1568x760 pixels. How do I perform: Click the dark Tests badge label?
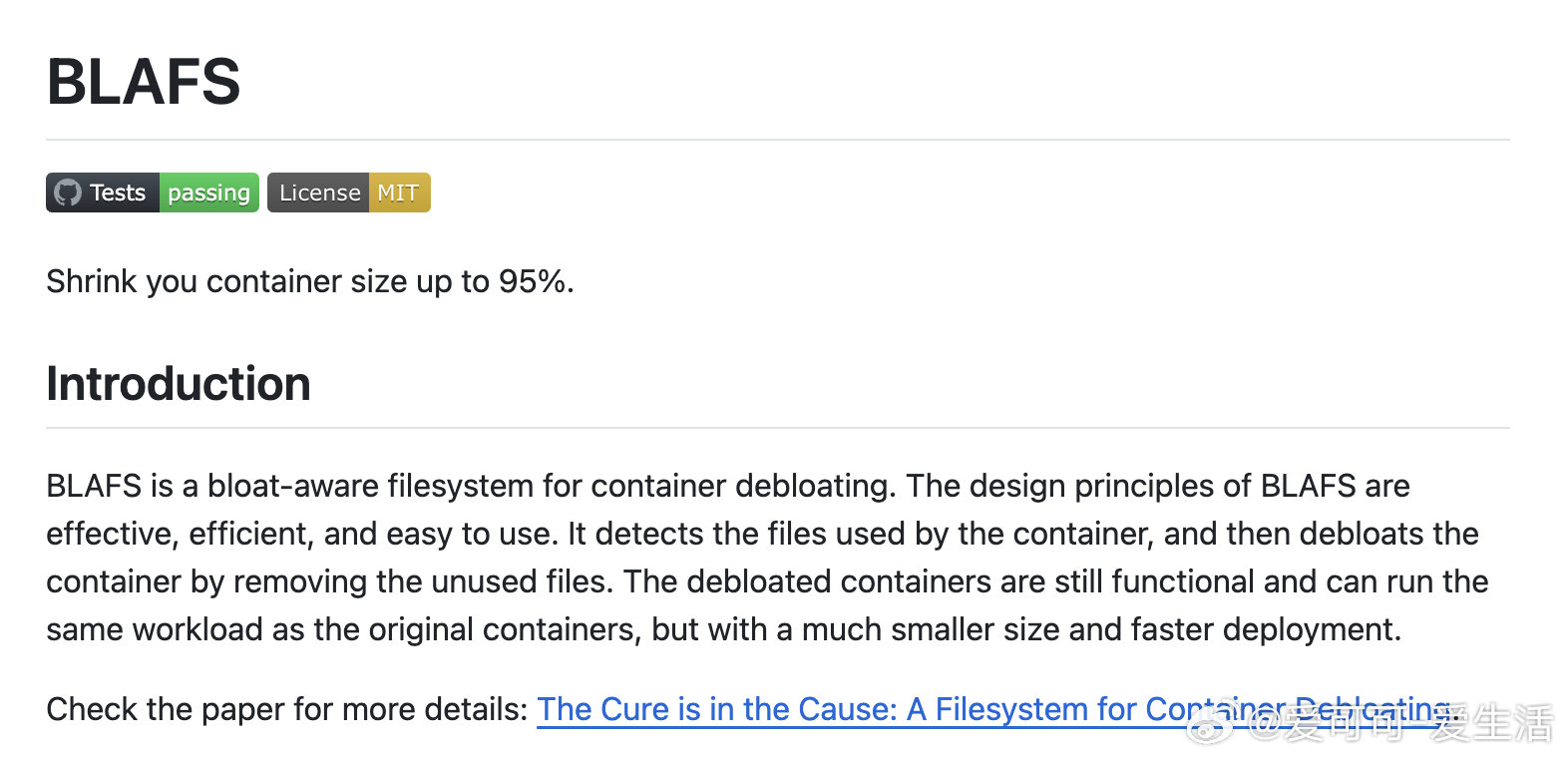tap(103, 192)
